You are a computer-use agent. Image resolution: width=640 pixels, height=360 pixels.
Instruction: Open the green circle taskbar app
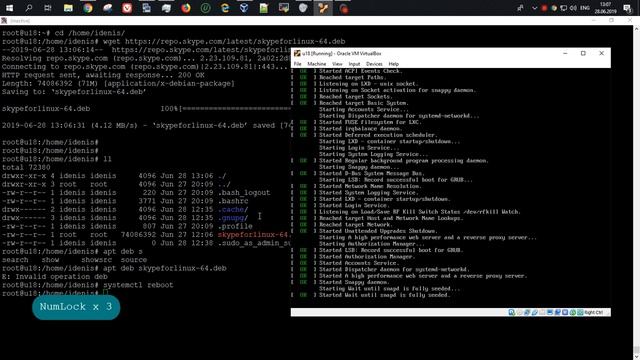(205, 8)
